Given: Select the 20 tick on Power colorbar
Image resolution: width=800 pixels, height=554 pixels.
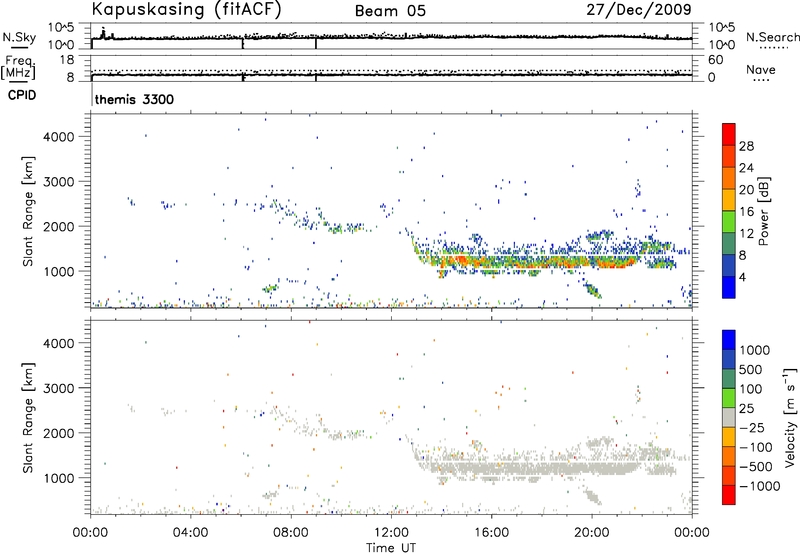Looking at the screenshot, I should (x=746, y=190).
